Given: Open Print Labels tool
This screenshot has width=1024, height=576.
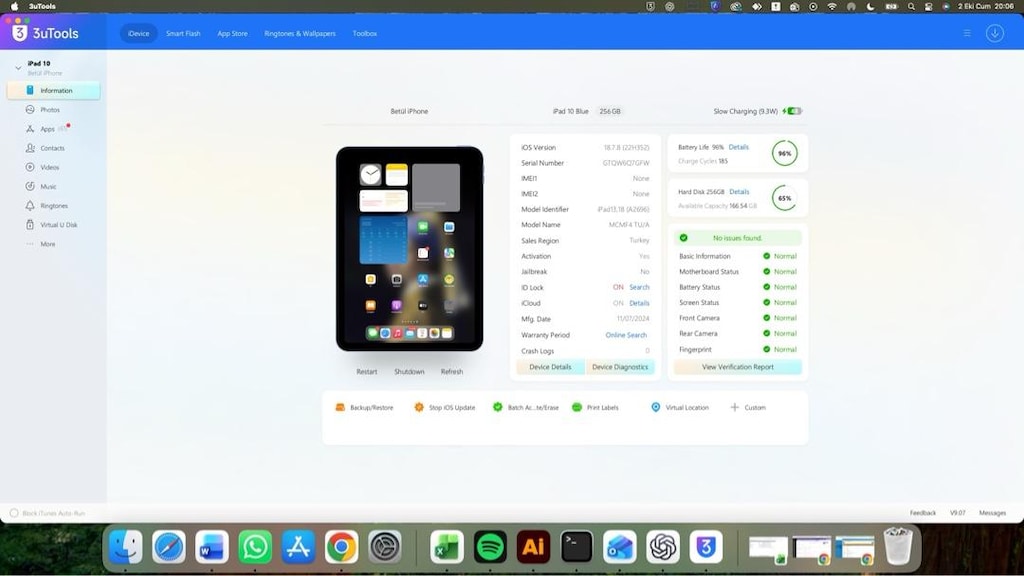Looking at the screenshot, I should [x=595, y=408].
